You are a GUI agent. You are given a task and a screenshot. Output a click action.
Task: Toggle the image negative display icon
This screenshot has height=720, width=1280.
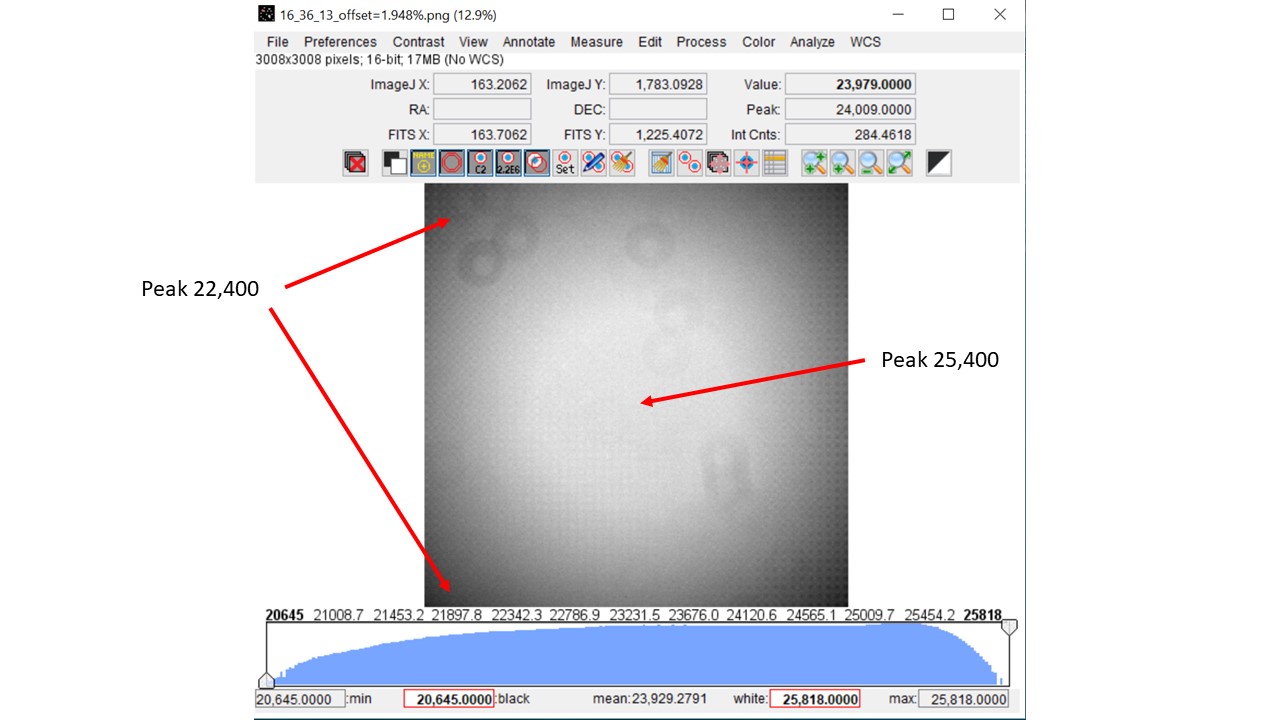click(x=394, y=163)
